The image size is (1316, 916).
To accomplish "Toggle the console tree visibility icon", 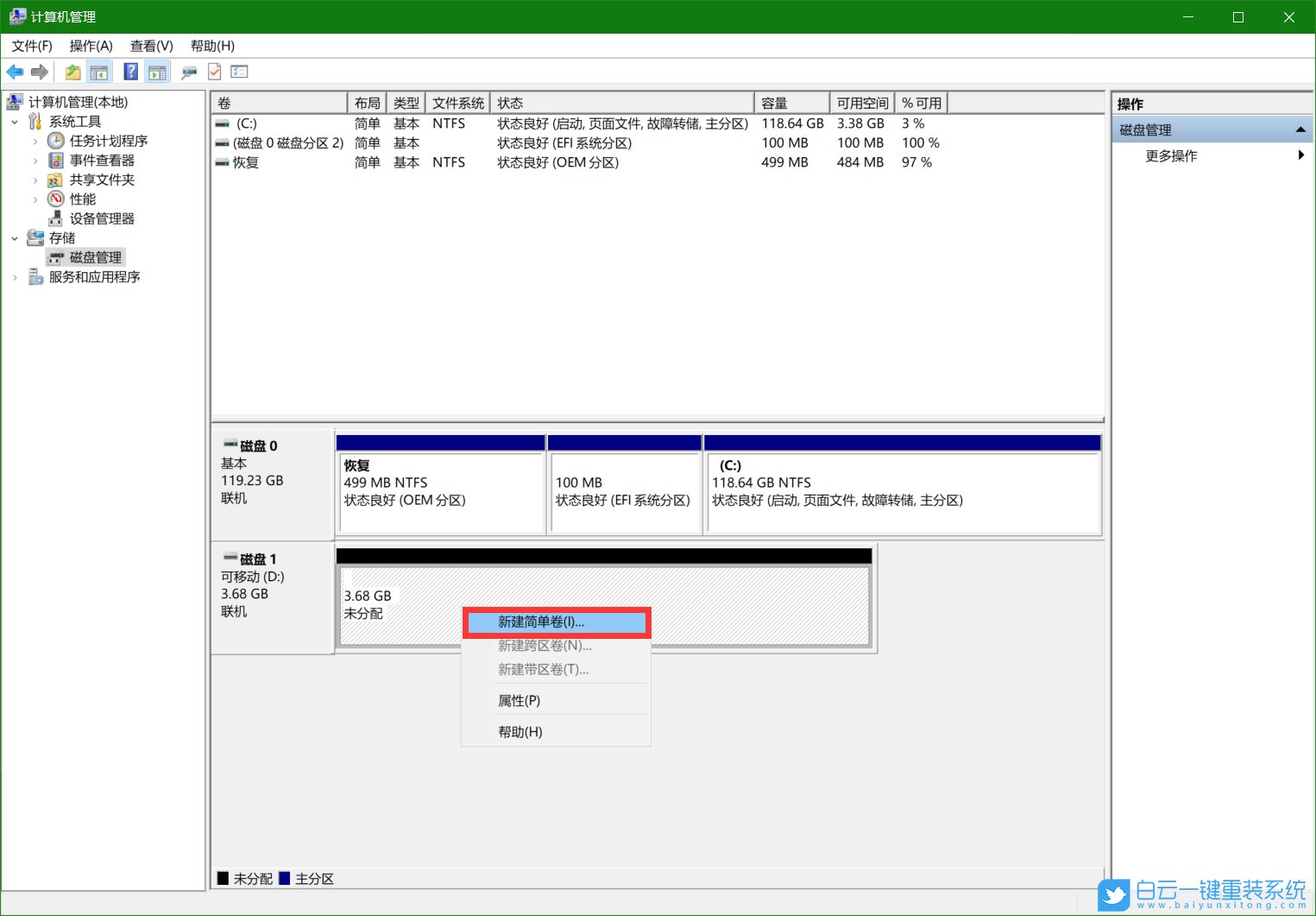I will pos(99,72).
